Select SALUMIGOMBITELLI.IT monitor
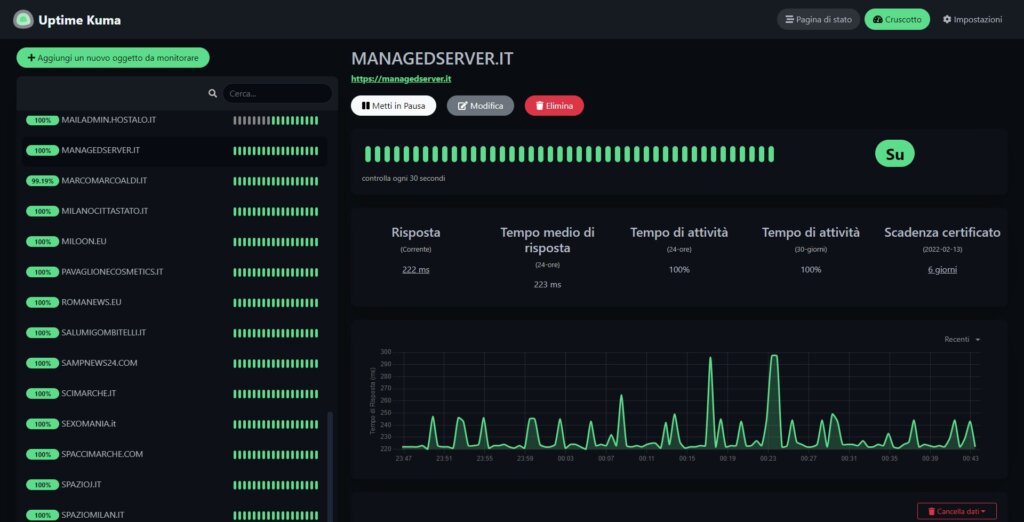Screen dimensions: 1024x522 click(174, 333)
